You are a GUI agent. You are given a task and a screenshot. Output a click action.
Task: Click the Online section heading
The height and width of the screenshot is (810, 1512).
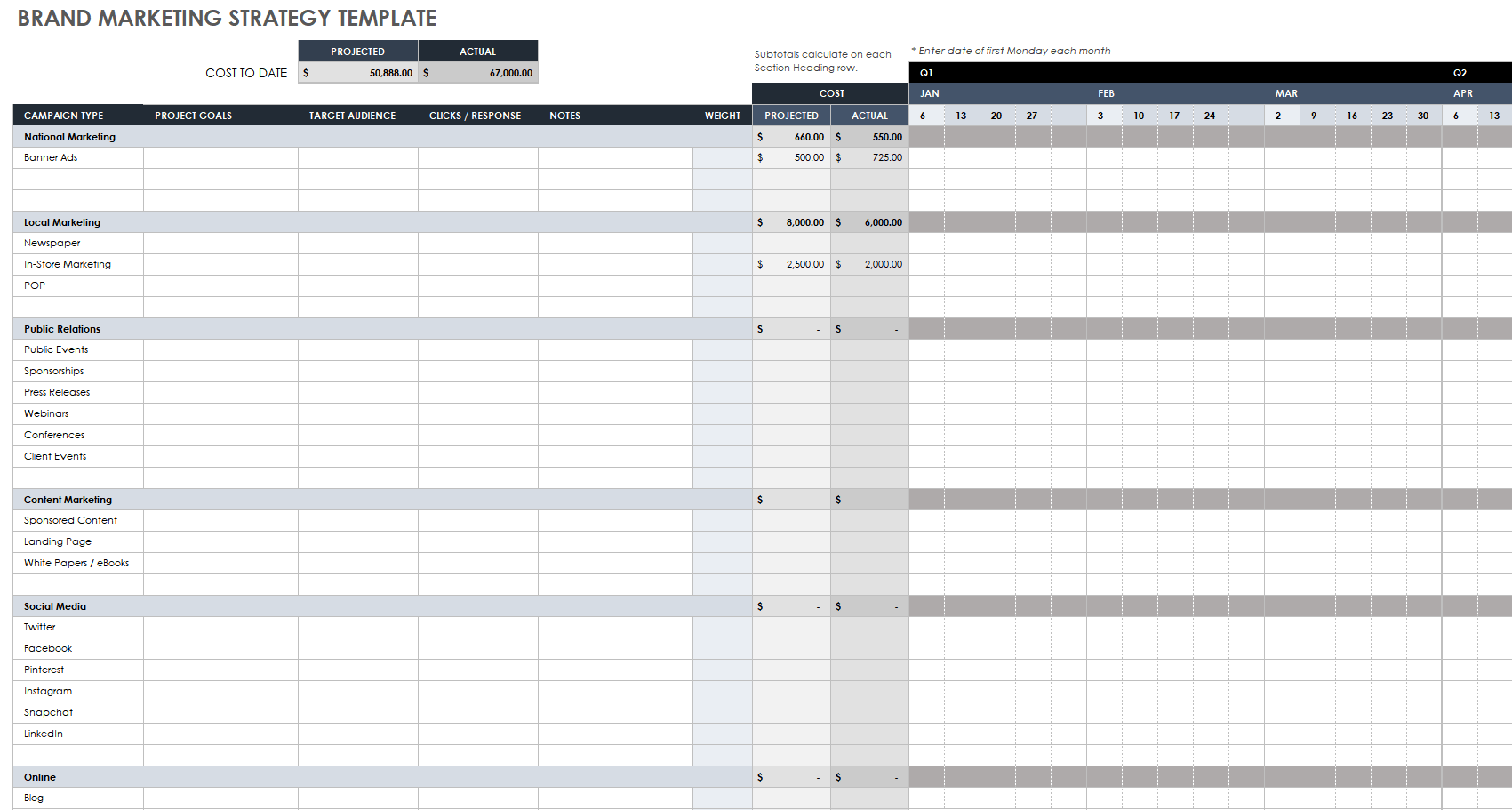[x=40, y=777]
